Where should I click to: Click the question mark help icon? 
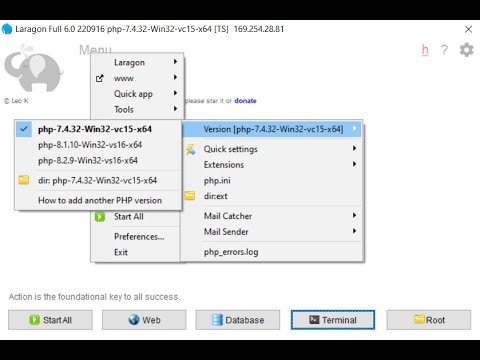click(444, 50)
